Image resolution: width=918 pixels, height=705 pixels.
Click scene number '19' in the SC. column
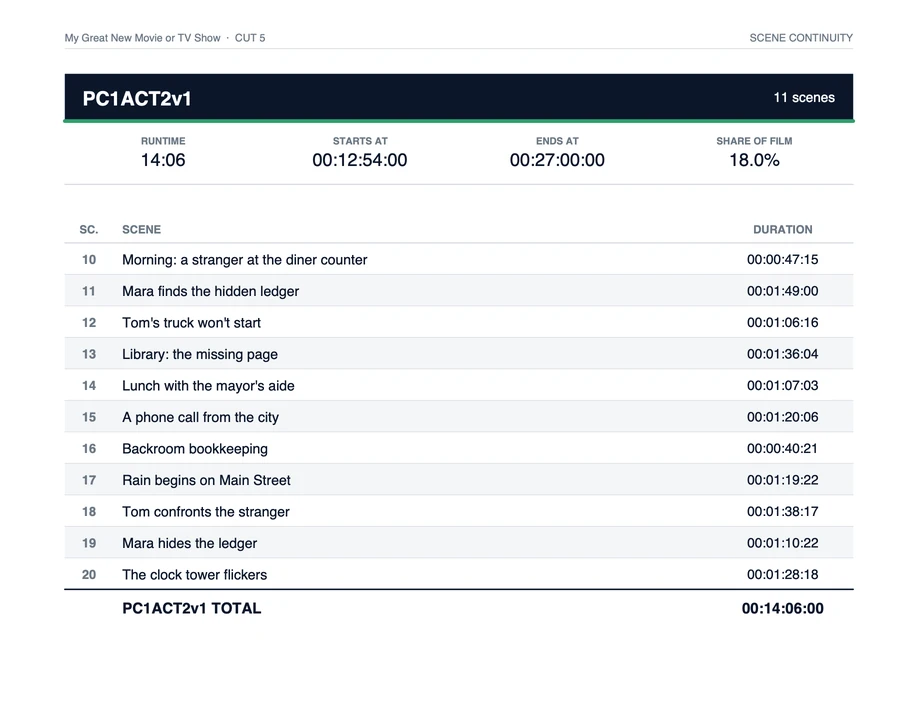click(89, 543)
